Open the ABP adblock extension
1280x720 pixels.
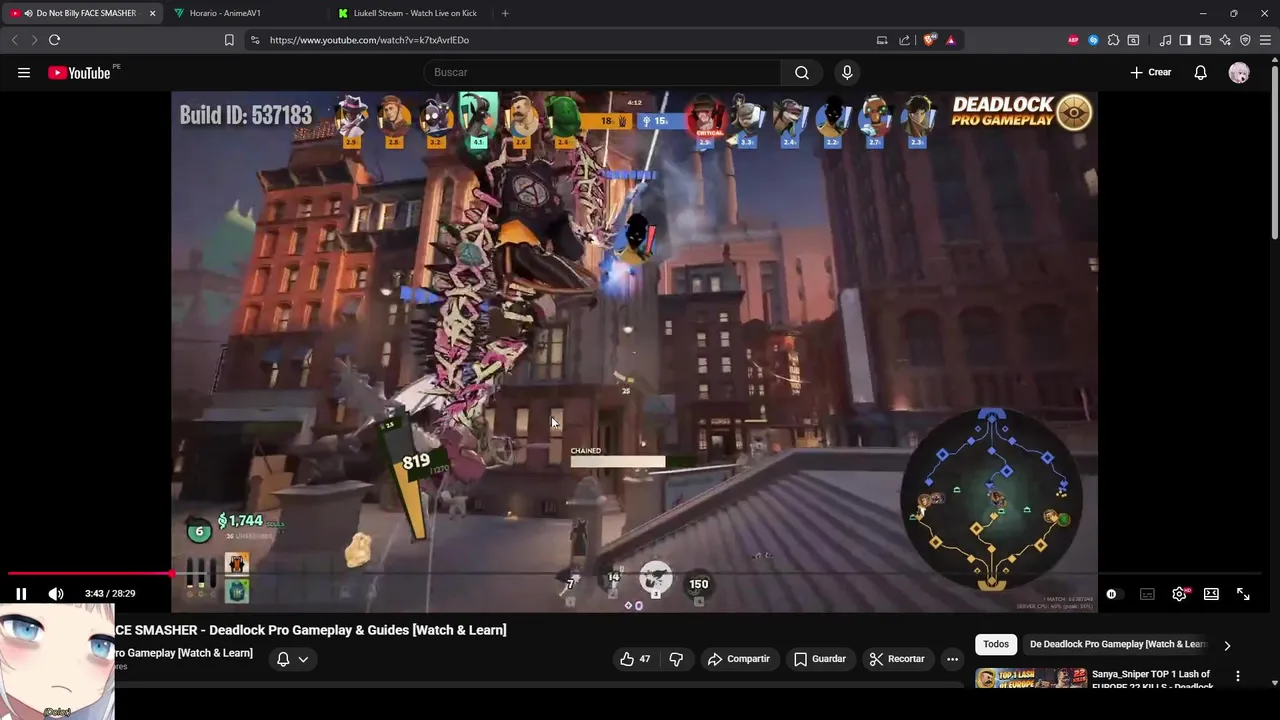coord(1073,40)
